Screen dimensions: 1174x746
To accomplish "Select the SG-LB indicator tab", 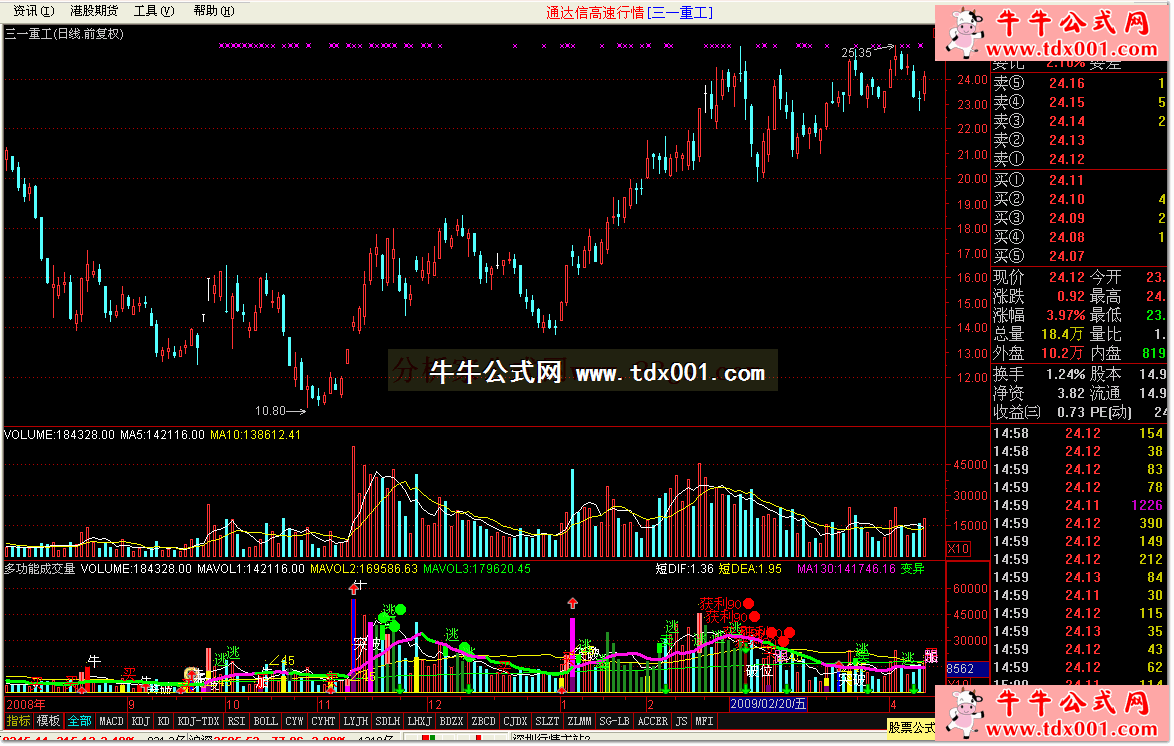I will [615, 721].
